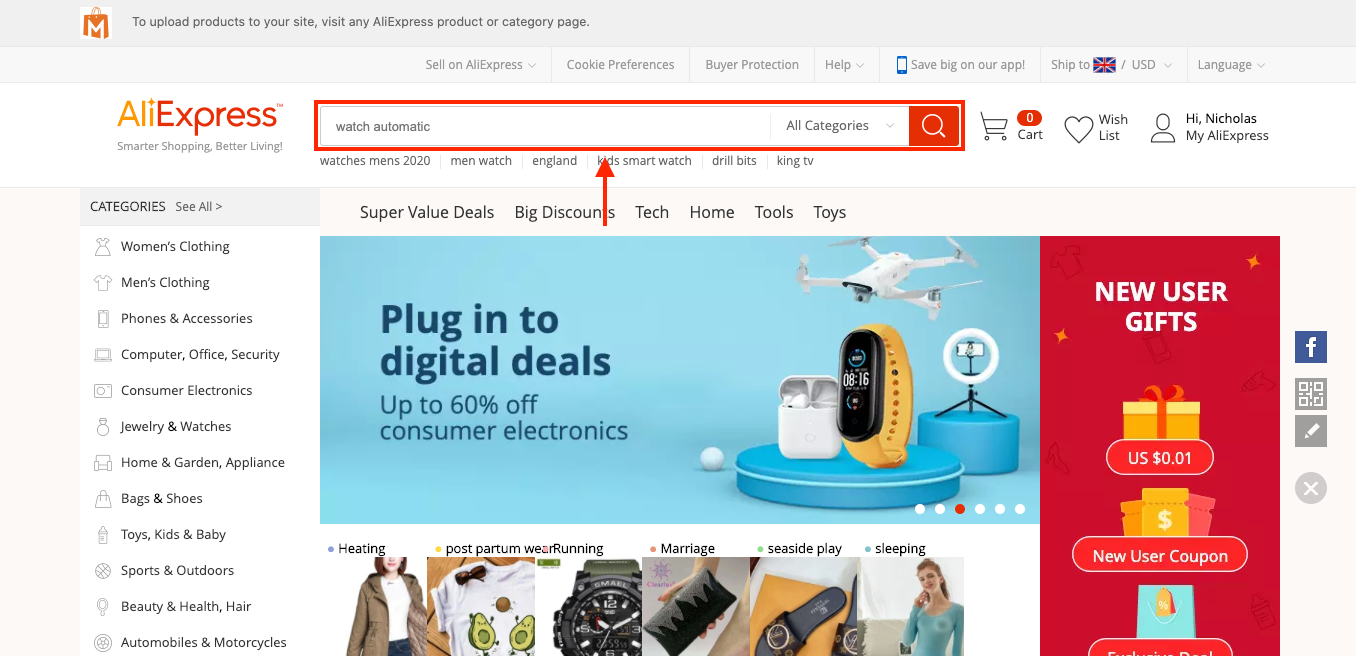The width and height of the screenshot is (1356, 656).
Task: Open the orange shopping bag extension icon
Action: (x=96, y=22)
